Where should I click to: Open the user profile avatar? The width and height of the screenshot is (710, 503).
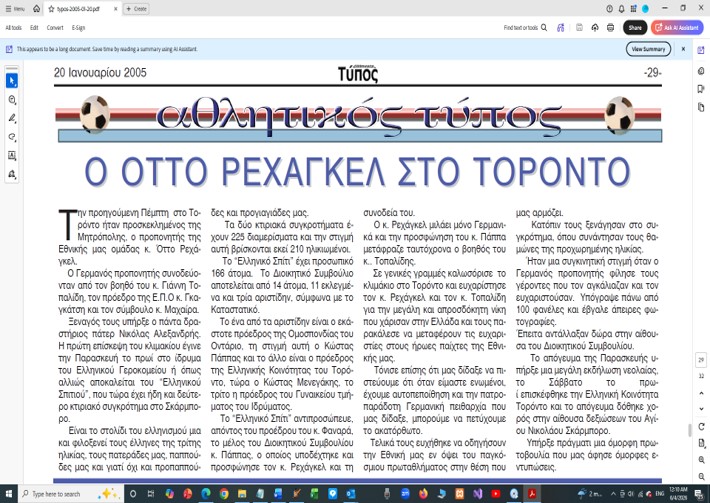645,9
